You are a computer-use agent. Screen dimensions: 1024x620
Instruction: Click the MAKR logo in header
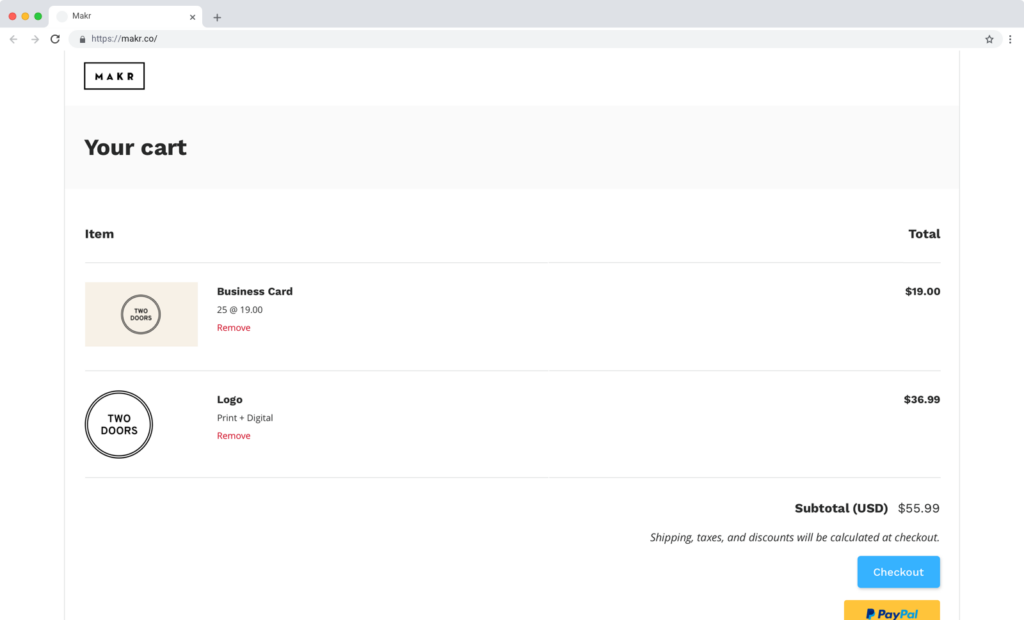[x=114, y=76]
